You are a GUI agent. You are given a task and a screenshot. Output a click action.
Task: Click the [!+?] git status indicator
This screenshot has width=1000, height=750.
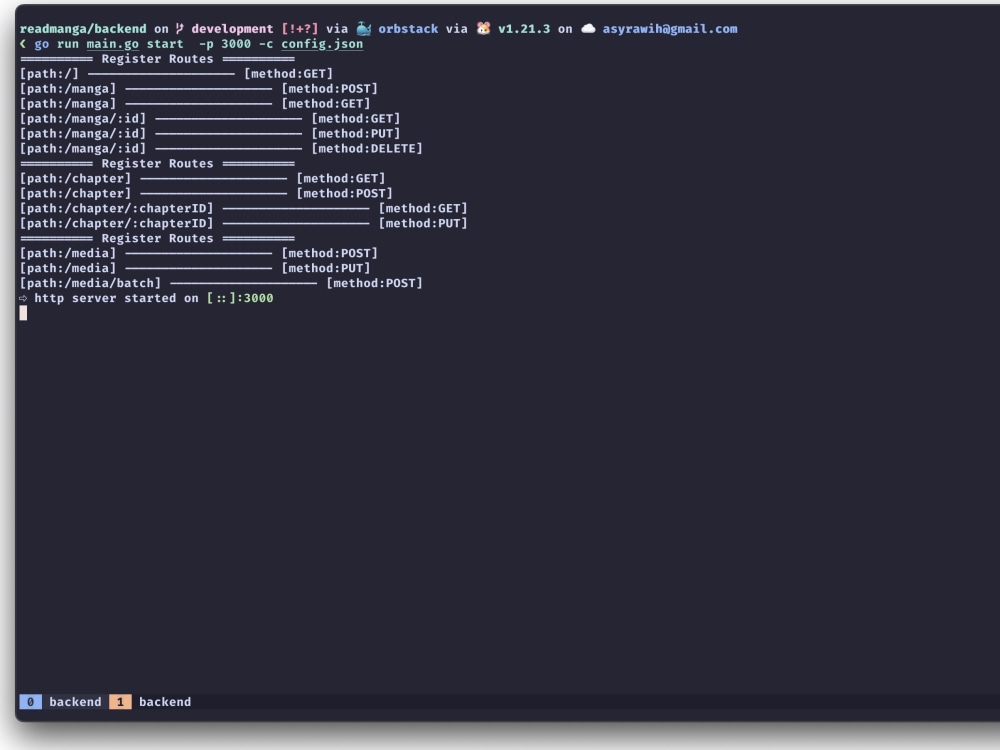pos(300,29)
